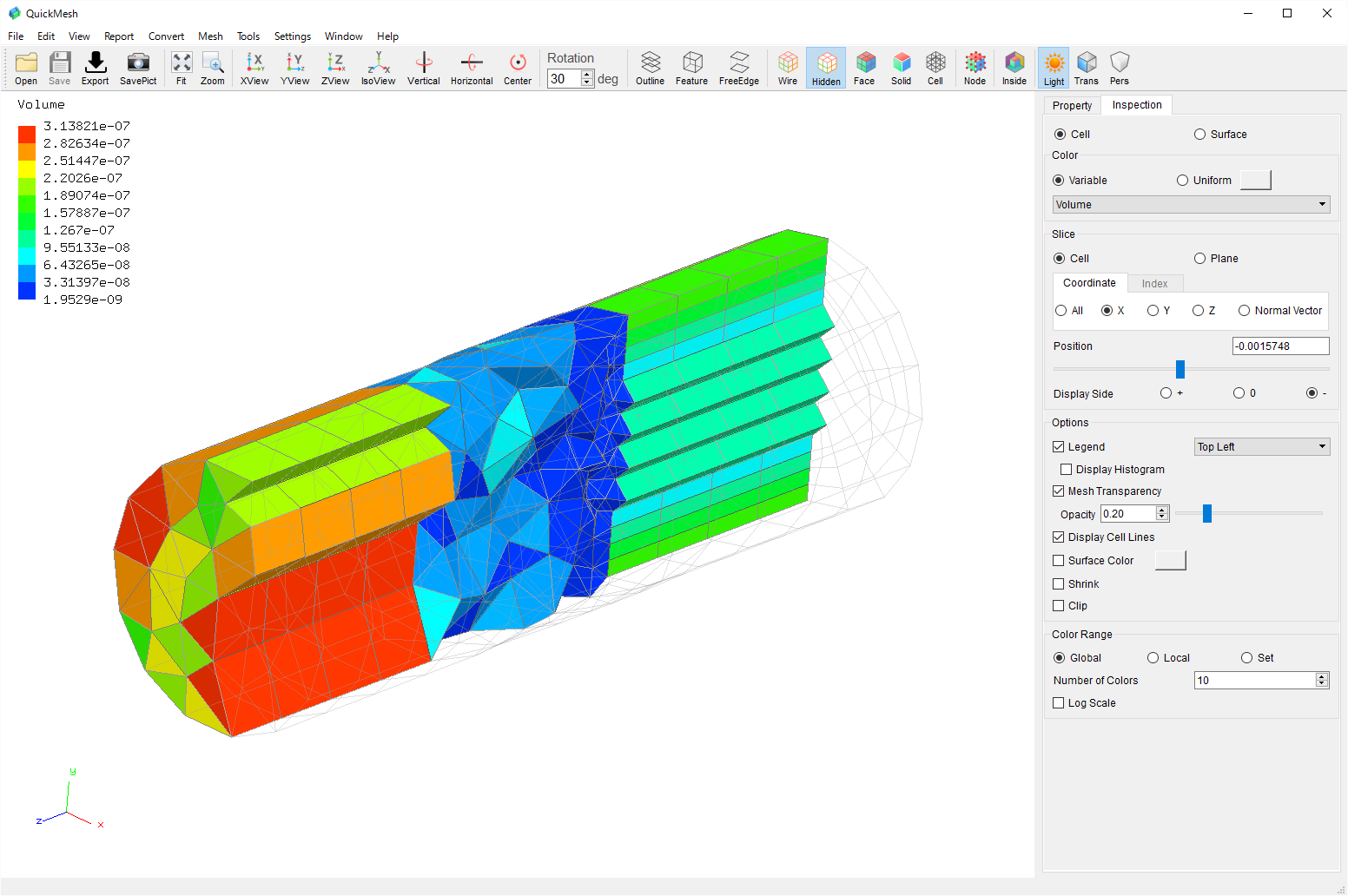Viewport: 1348px width, 896px height.
Task: Switch to XView orientation
Action: click(254, 68)
